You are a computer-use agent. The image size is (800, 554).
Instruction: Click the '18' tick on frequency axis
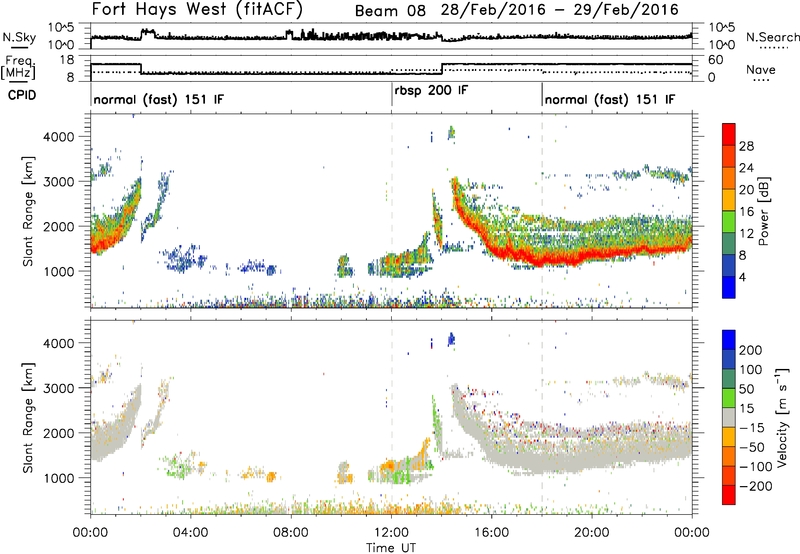(x=67, y=60)
